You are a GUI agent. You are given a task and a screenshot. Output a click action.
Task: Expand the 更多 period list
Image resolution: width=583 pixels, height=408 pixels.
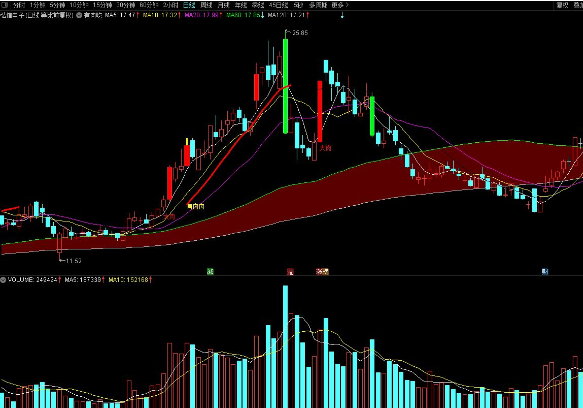[x=339, y=5]
